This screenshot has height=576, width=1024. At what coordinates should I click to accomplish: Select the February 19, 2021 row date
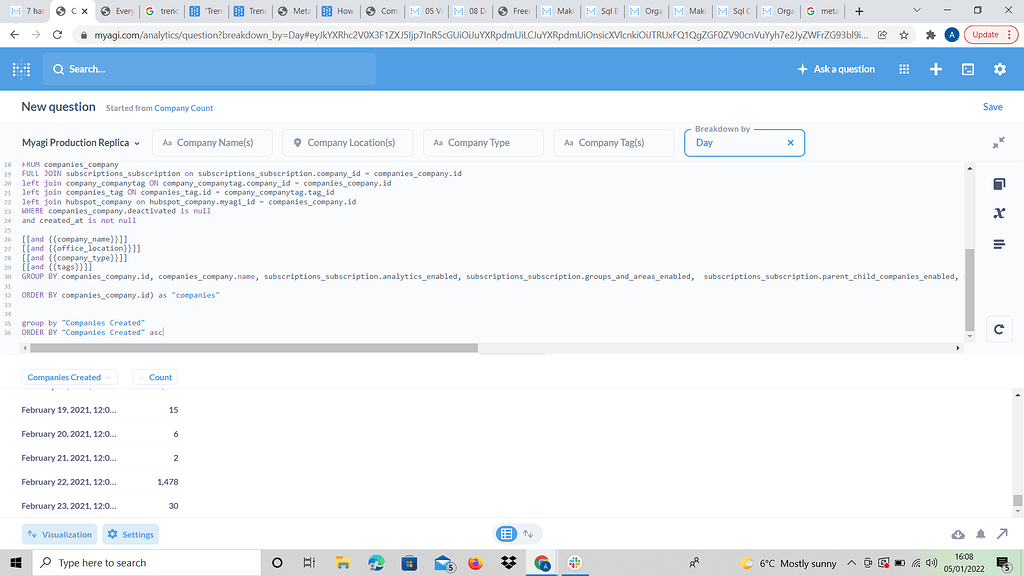pos(69,410)
